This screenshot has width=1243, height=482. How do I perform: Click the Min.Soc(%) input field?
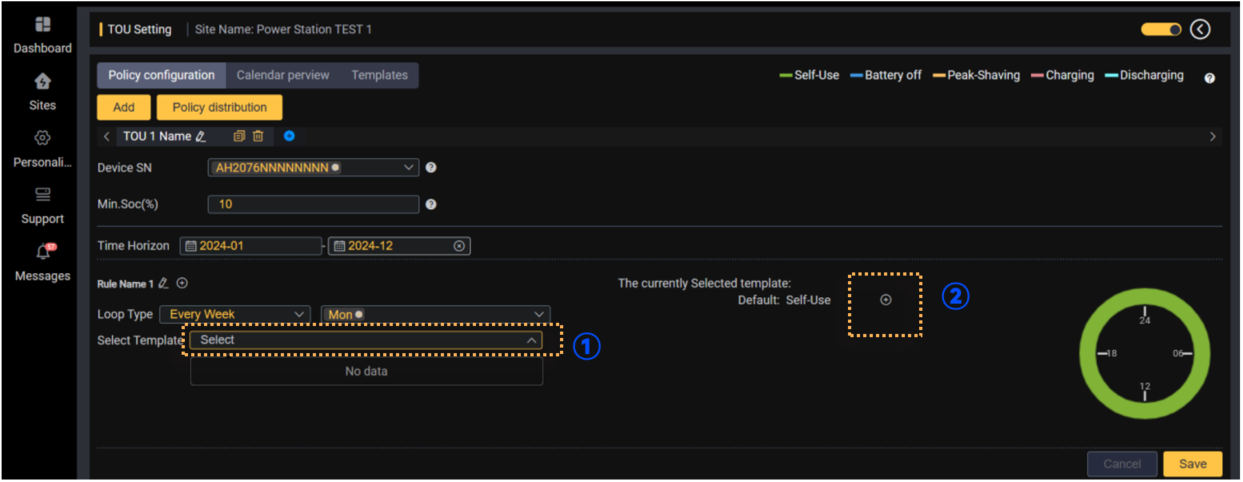point(313,204)
